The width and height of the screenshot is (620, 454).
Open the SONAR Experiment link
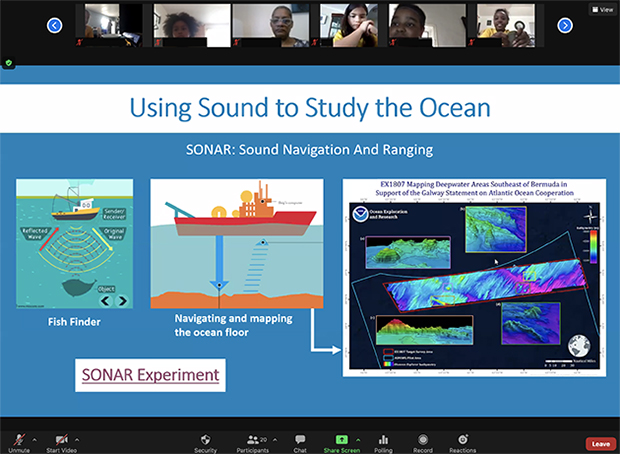[151, 375]
